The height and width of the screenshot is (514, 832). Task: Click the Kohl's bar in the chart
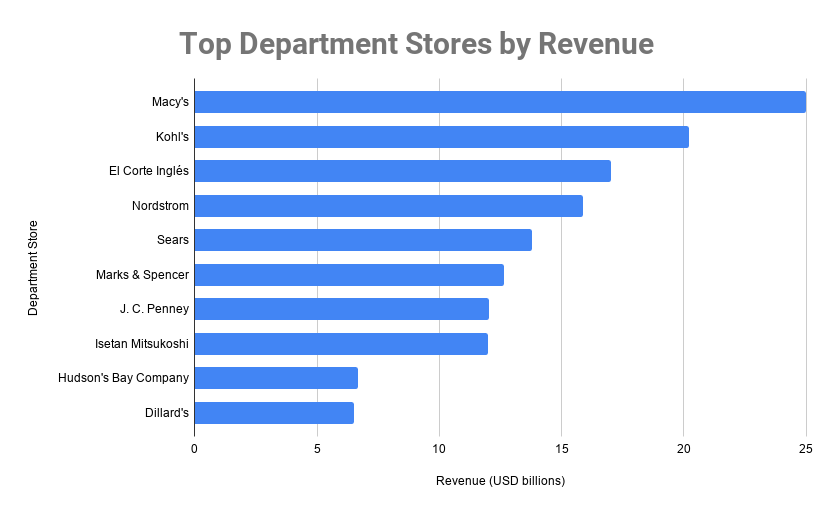pyautogui.click(x=441, y=137)
